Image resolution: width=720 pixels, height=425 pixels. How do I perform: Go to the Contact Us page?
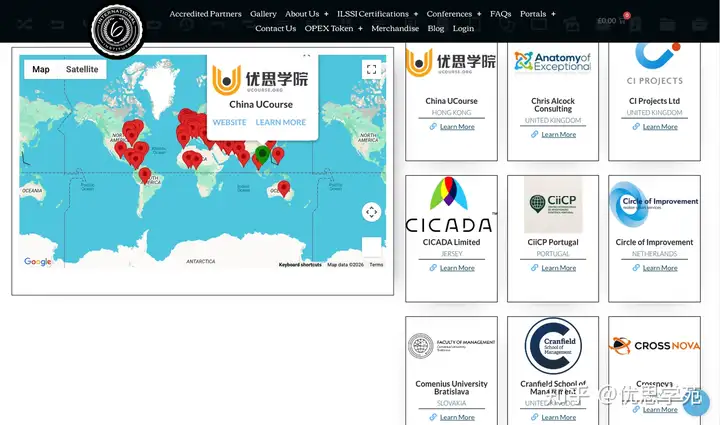coord(276,28)
